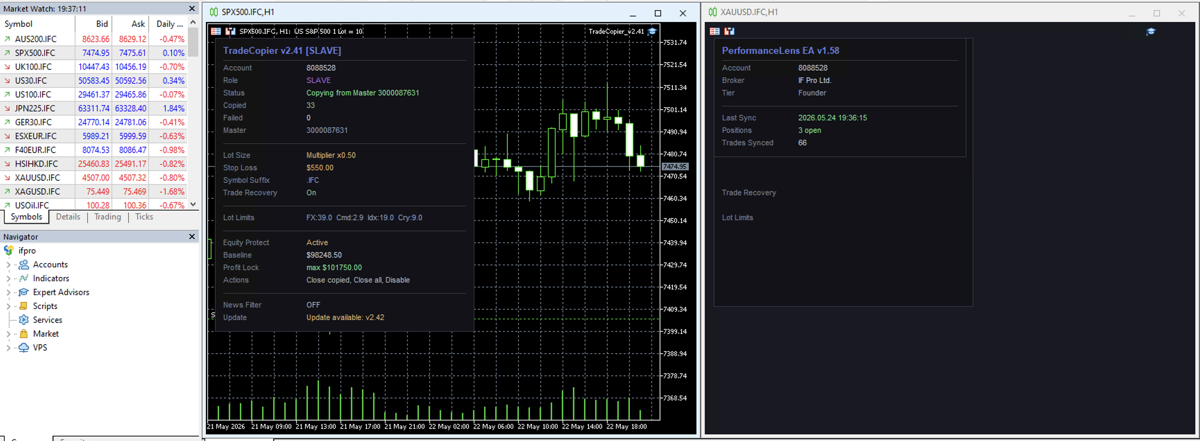Click the down arrow icon beside GER30.IFC
Screen dimensions: 1200x441
(7, 122)
